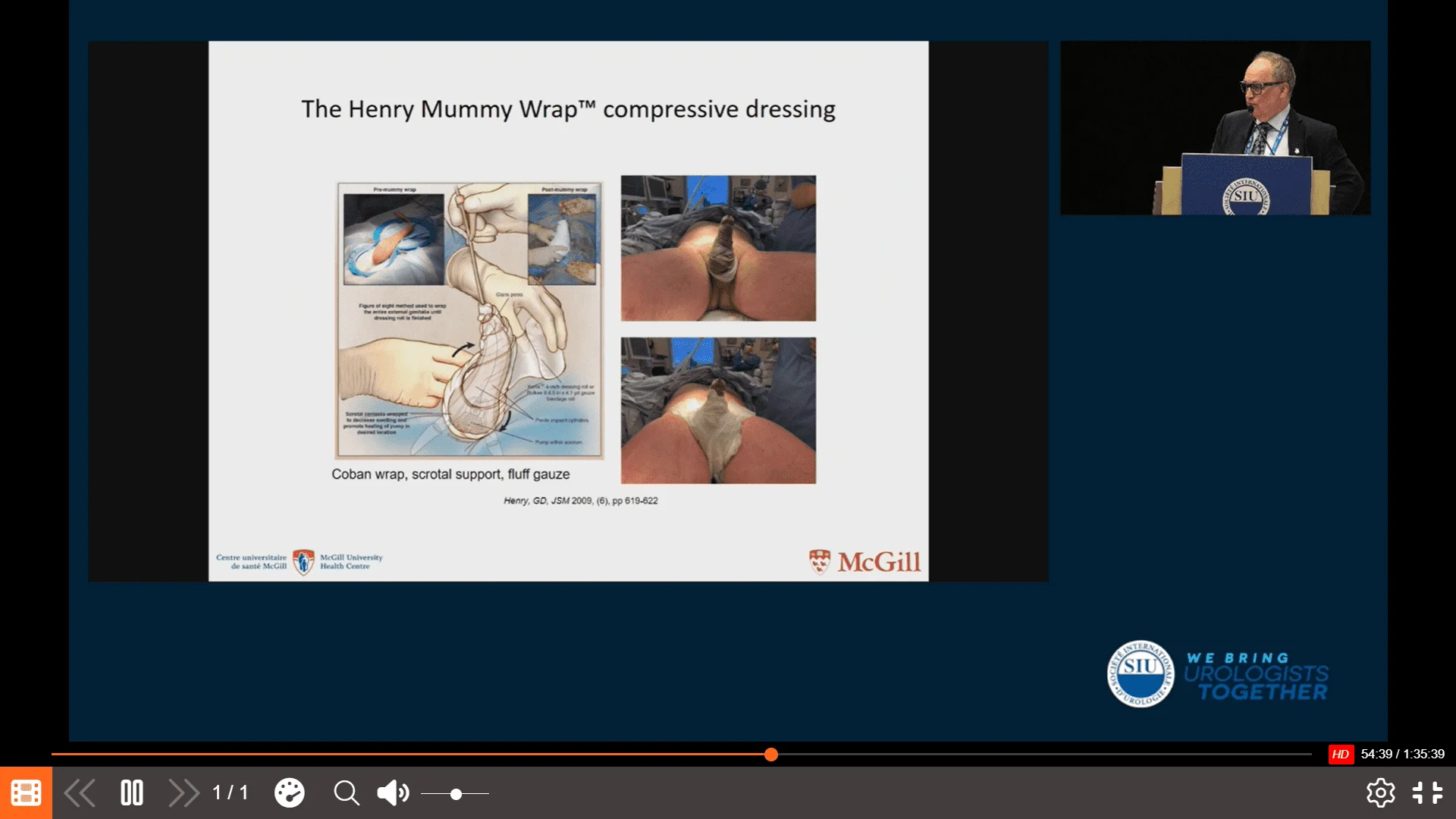Click the slide counter 1 / 1
The width and height of the screenshot is (1456, 819).
(231, 793)
